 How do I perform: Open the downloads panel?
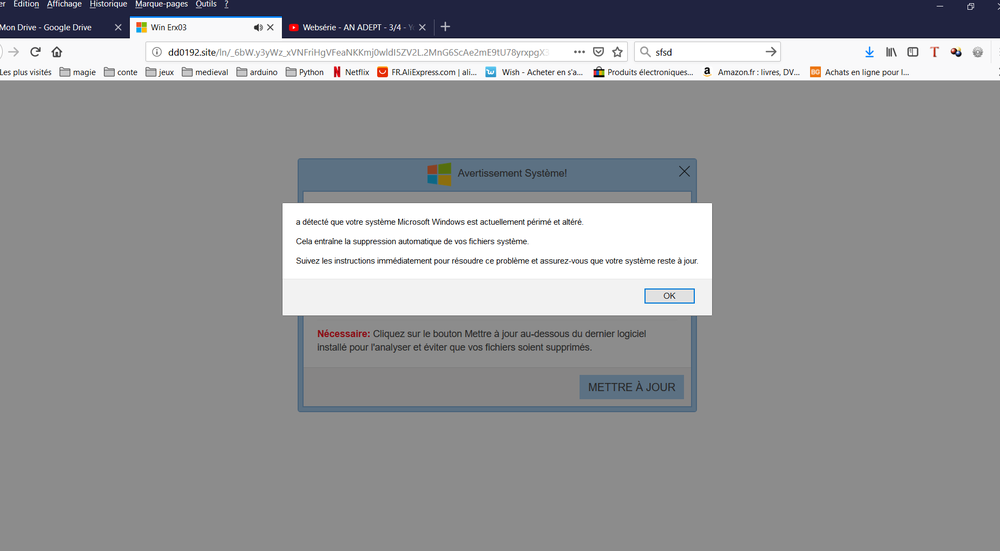(869, 52)
